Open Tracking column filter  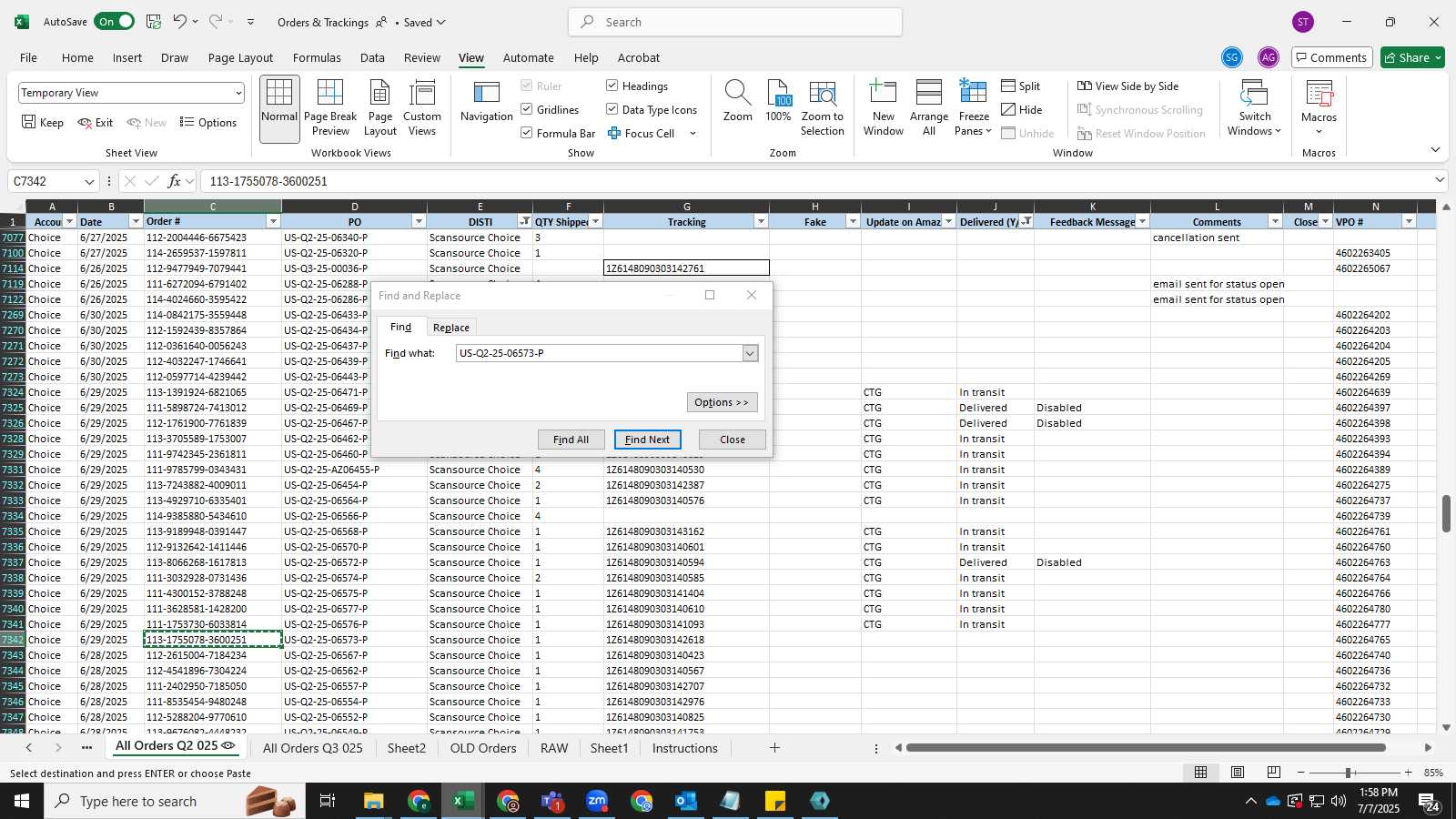pyautogui.click(x=761, y=221)
